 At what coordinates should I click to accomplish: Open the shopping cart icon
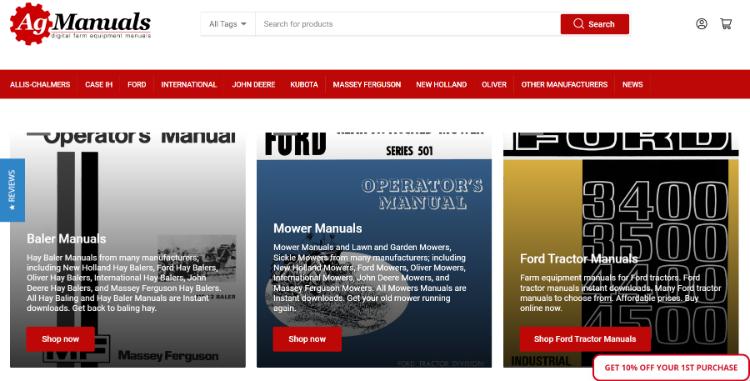pos(726,23)
